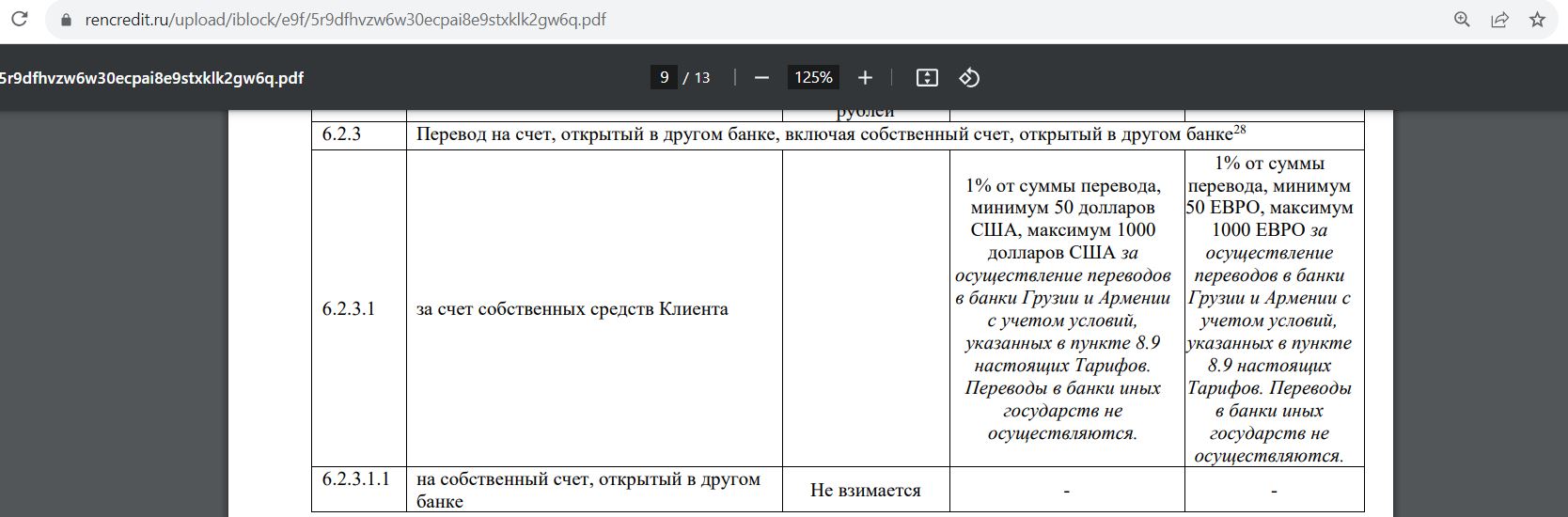
Task: Click the total pages '13' indicator
Action: 701,77
